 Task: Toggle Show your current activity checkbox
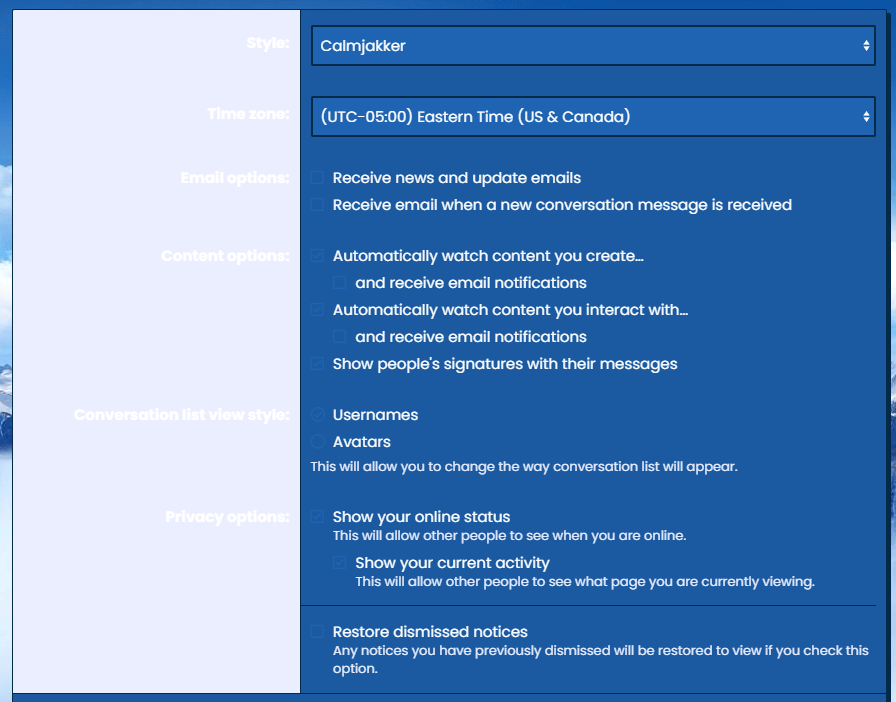pyautogui.click(x=340, y=563)
